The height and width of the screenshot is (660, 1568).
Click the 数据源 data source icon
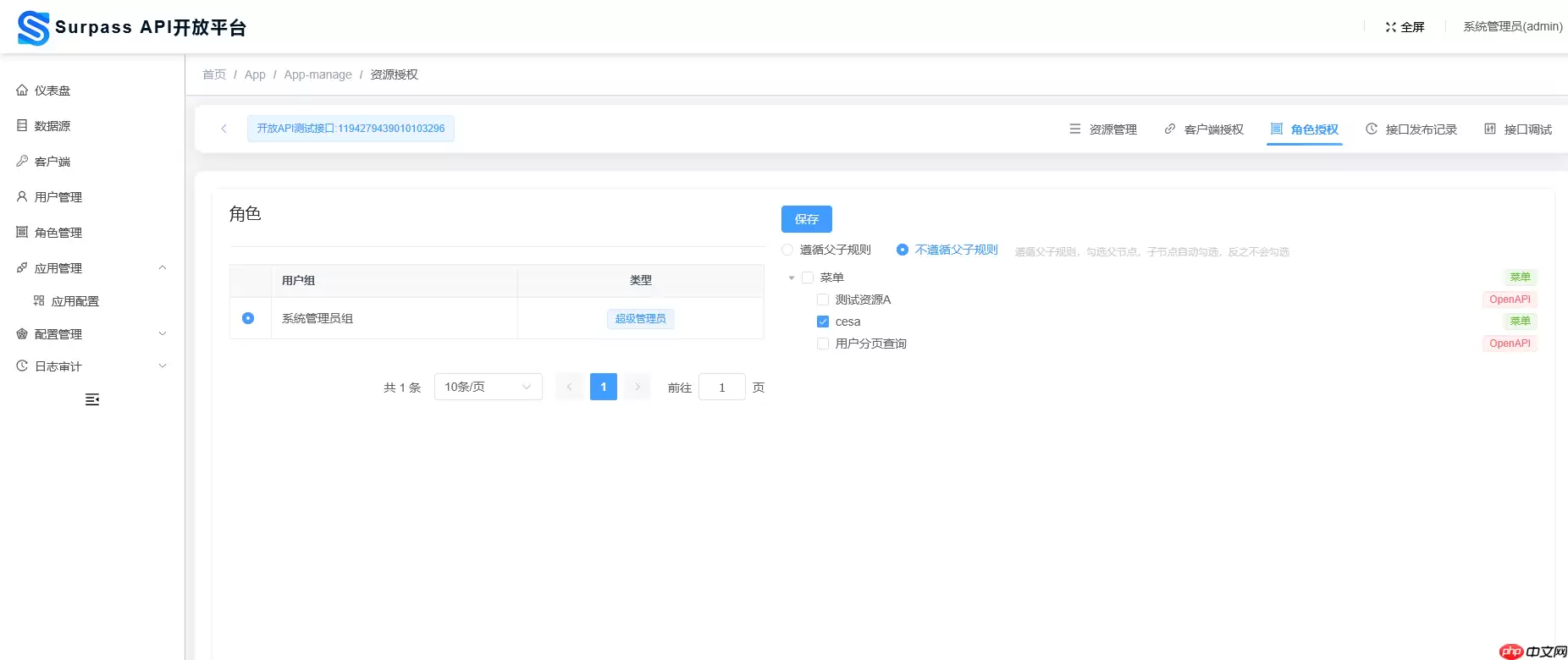tap(22, 126)
